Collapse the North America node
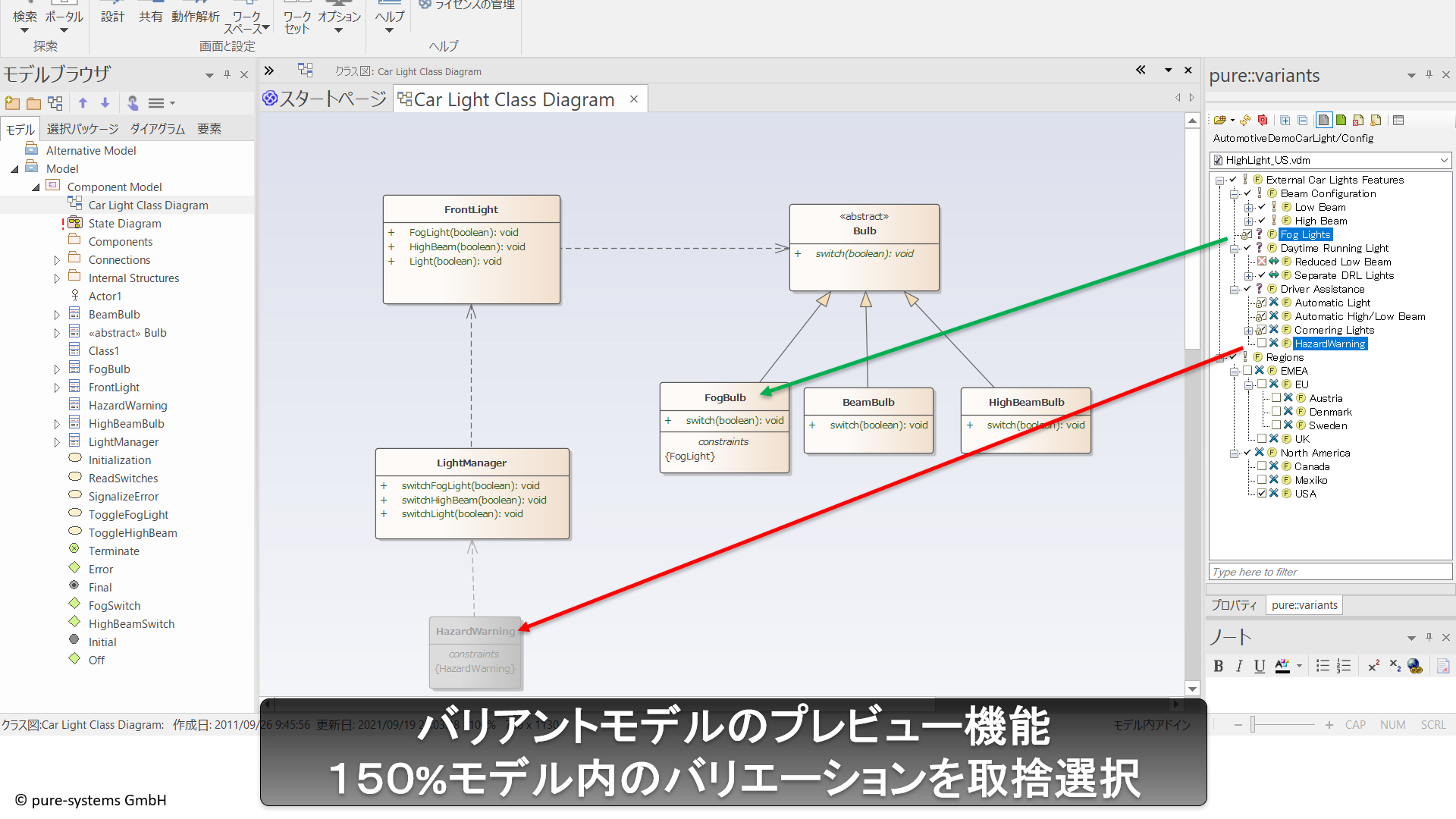The height and width of the screenshot is (819, 1456). point(1234,453)
